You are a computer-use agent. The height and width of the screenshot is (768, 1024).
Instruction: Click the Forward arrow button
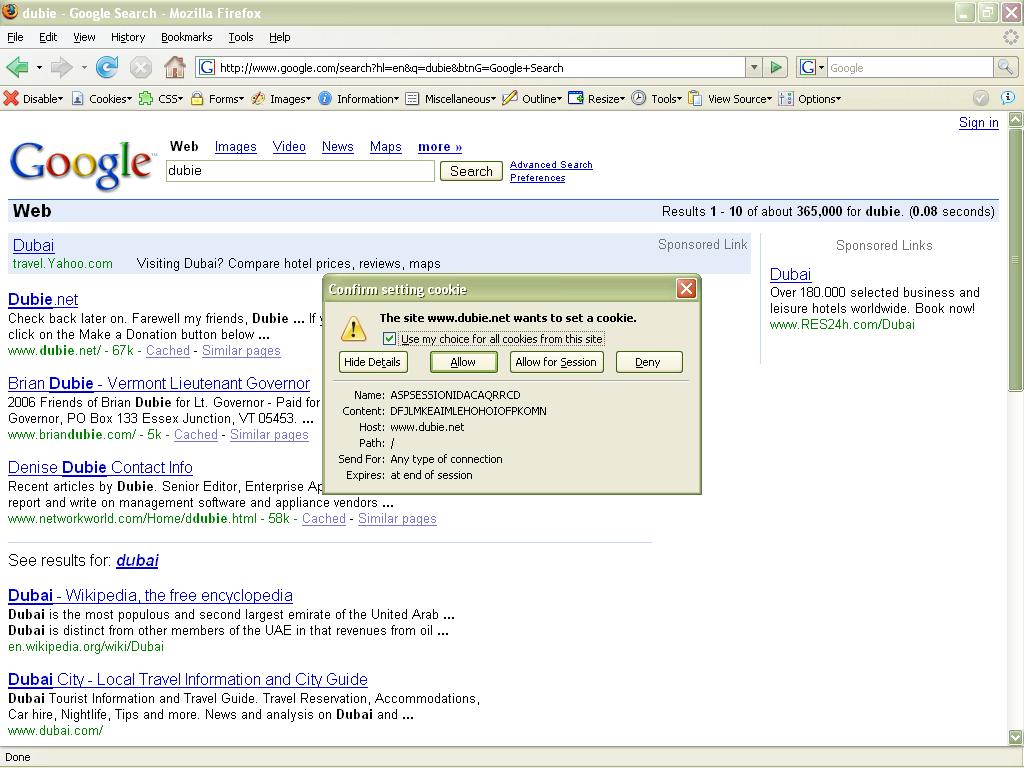click(x=61, y=67)
